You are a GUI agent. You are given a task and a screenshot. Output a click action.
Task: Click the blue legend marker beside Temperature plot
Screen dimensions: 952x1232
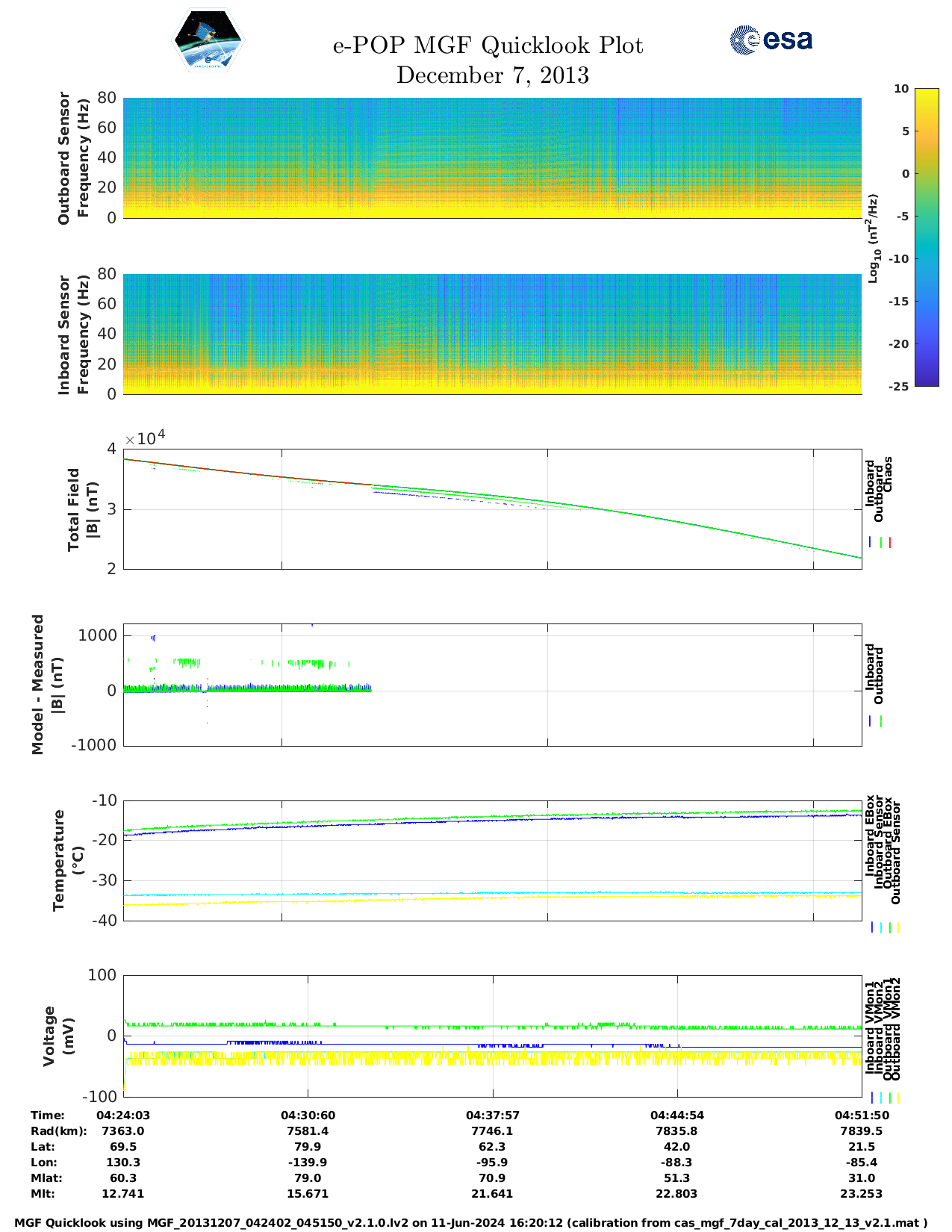(x=872, y=927)
